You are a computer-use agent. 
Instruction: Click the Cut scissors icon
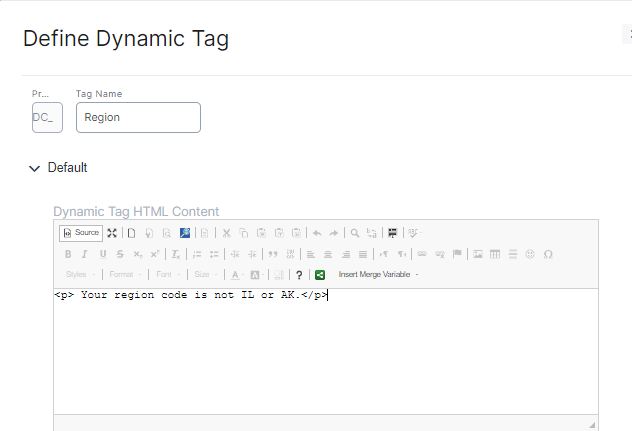click(226, 233)
